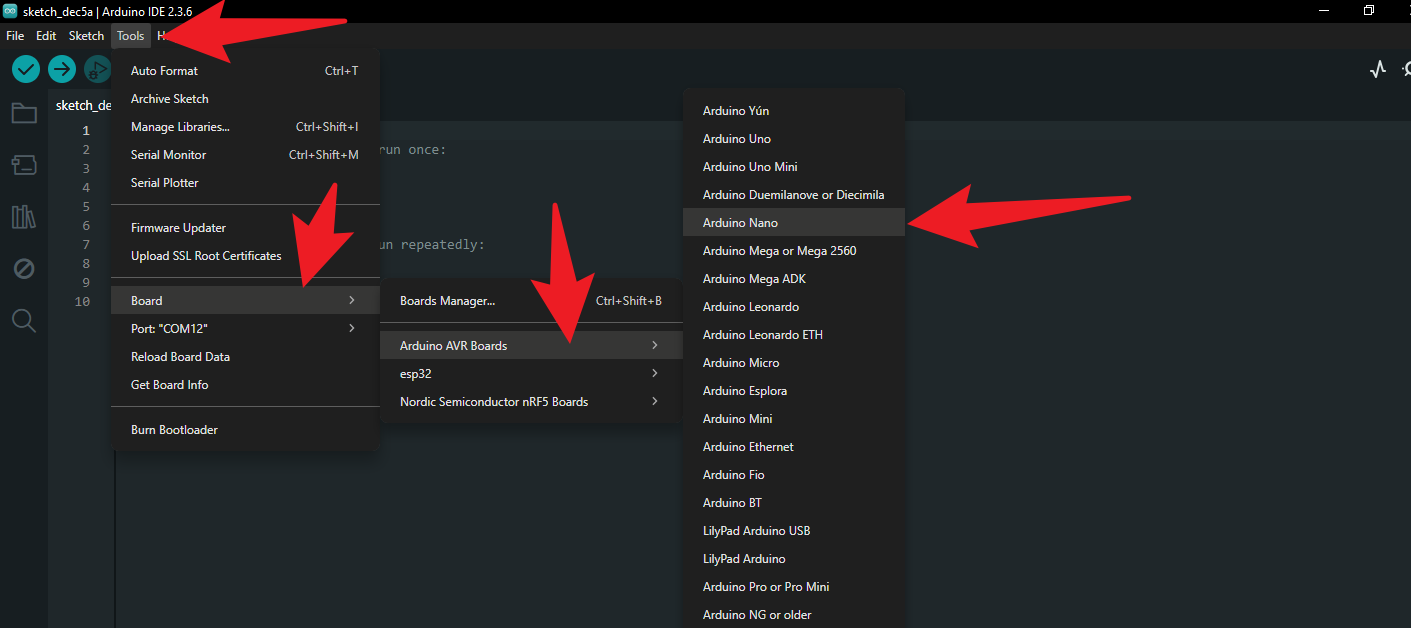Select Arduino BT board
Viewport: 1411px width, 628px height.
coord(794,503)
